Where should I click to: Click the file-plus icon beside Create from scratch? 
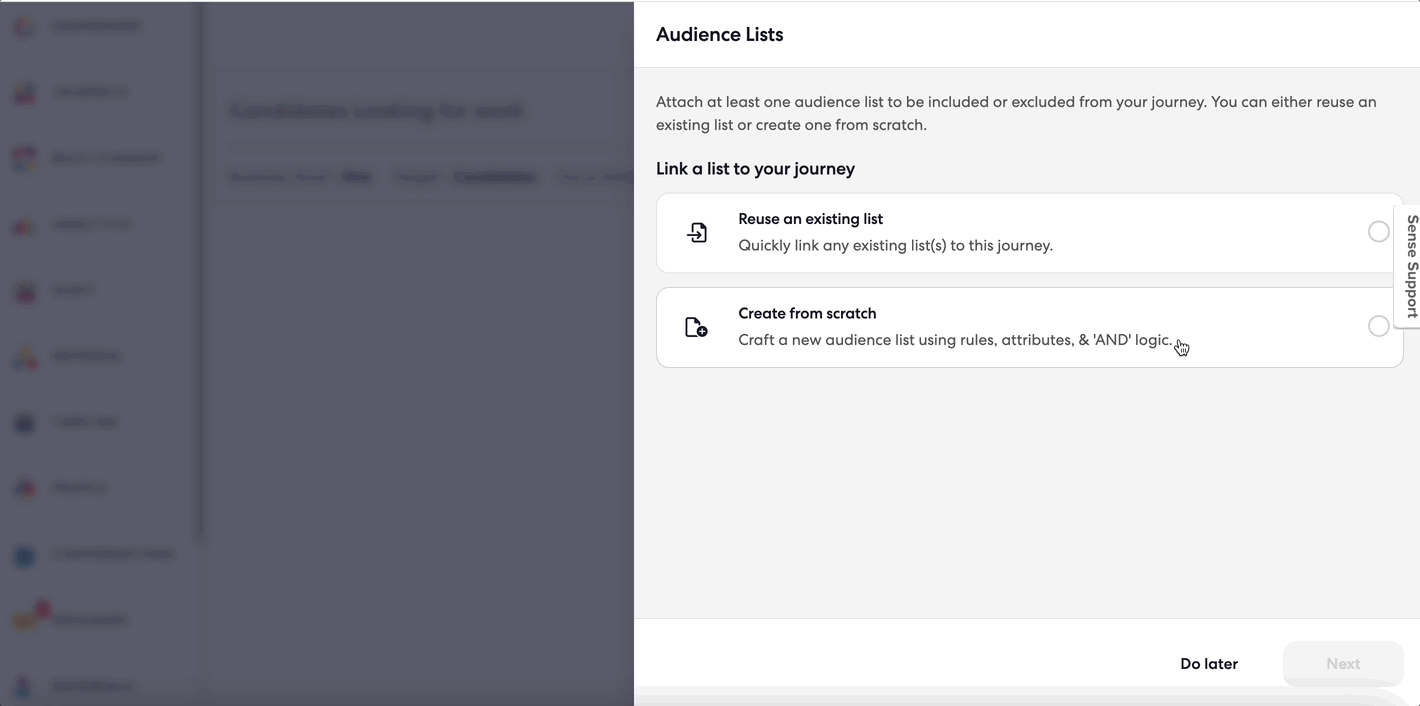point(696,327)
